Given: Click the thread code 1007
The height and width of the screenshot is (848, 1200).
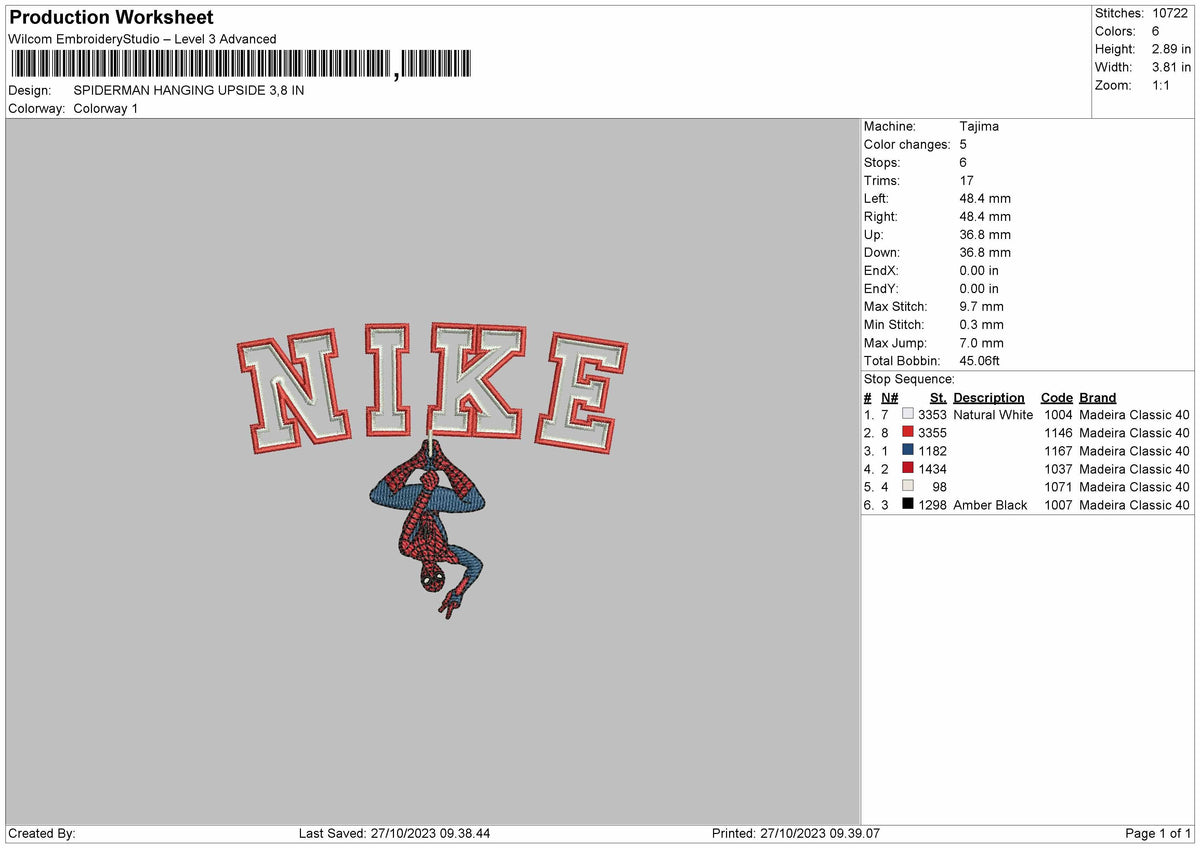Looking at the screenshot, I should (x=1058, y=504).
